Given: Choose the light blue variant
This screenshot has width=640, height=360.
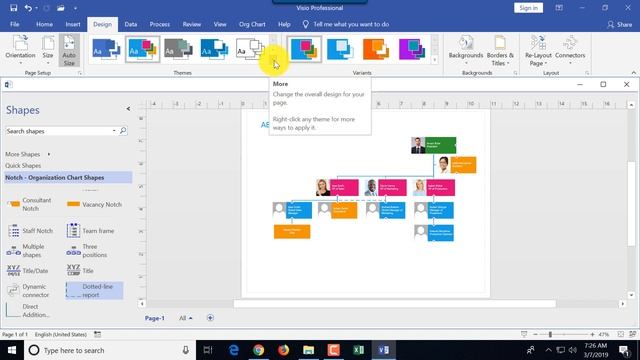Looking at the screenshot, I should (340, 49).
